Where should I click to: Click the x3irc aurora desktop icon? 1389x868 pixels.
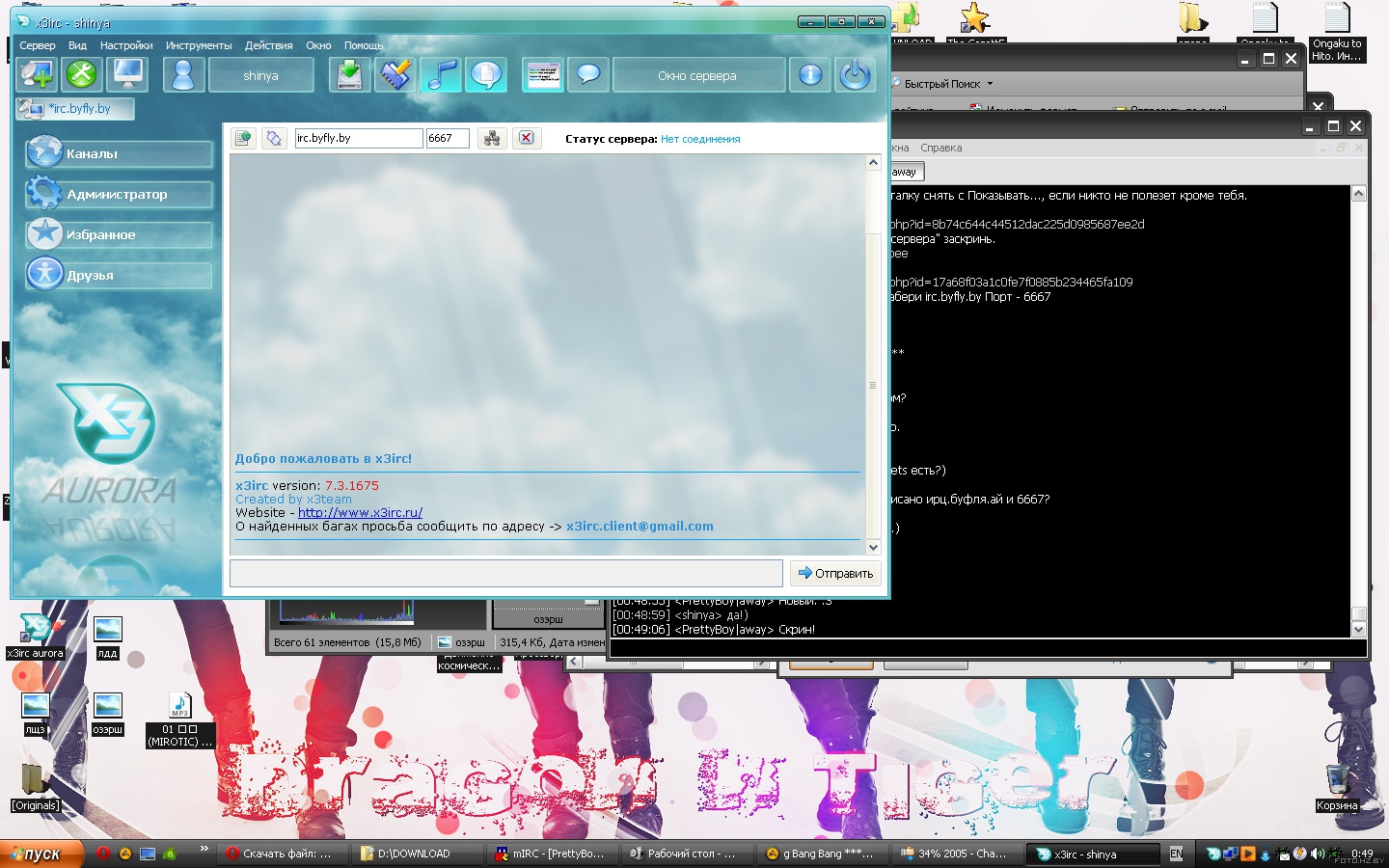pyautogui.click(x=36, y=636)
